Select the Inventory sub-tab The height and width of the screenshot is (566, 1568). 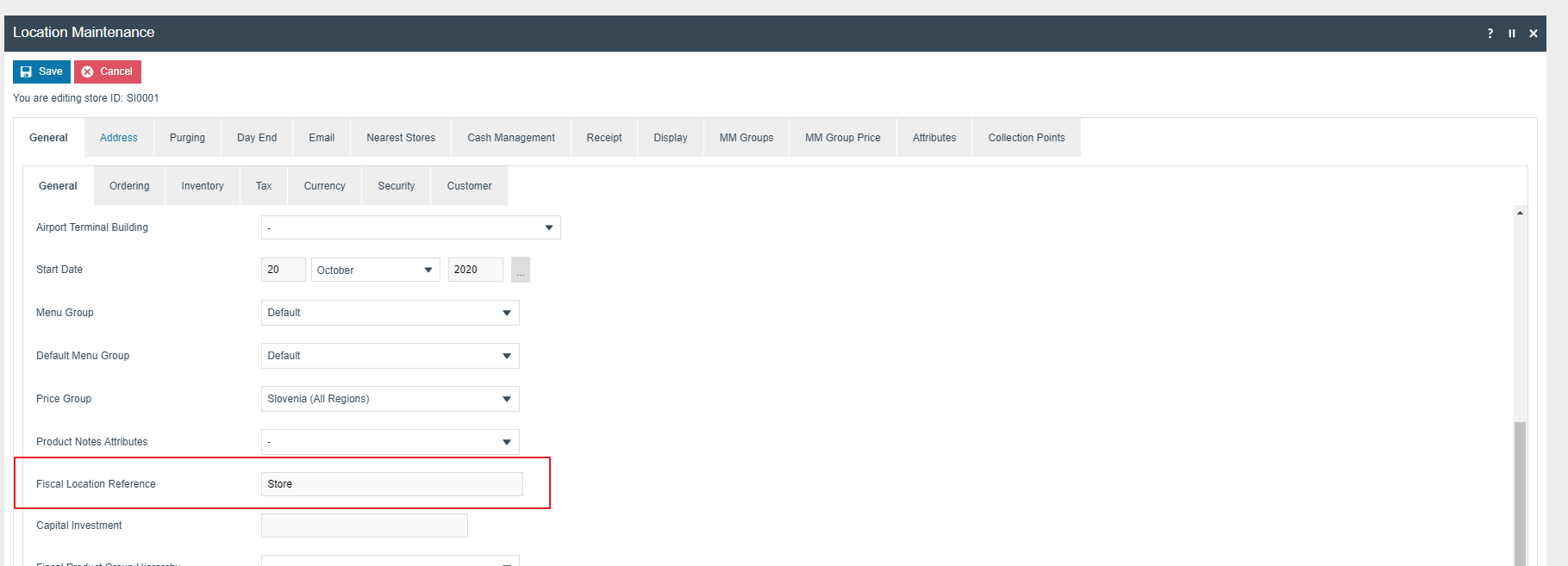coord(202,186)
